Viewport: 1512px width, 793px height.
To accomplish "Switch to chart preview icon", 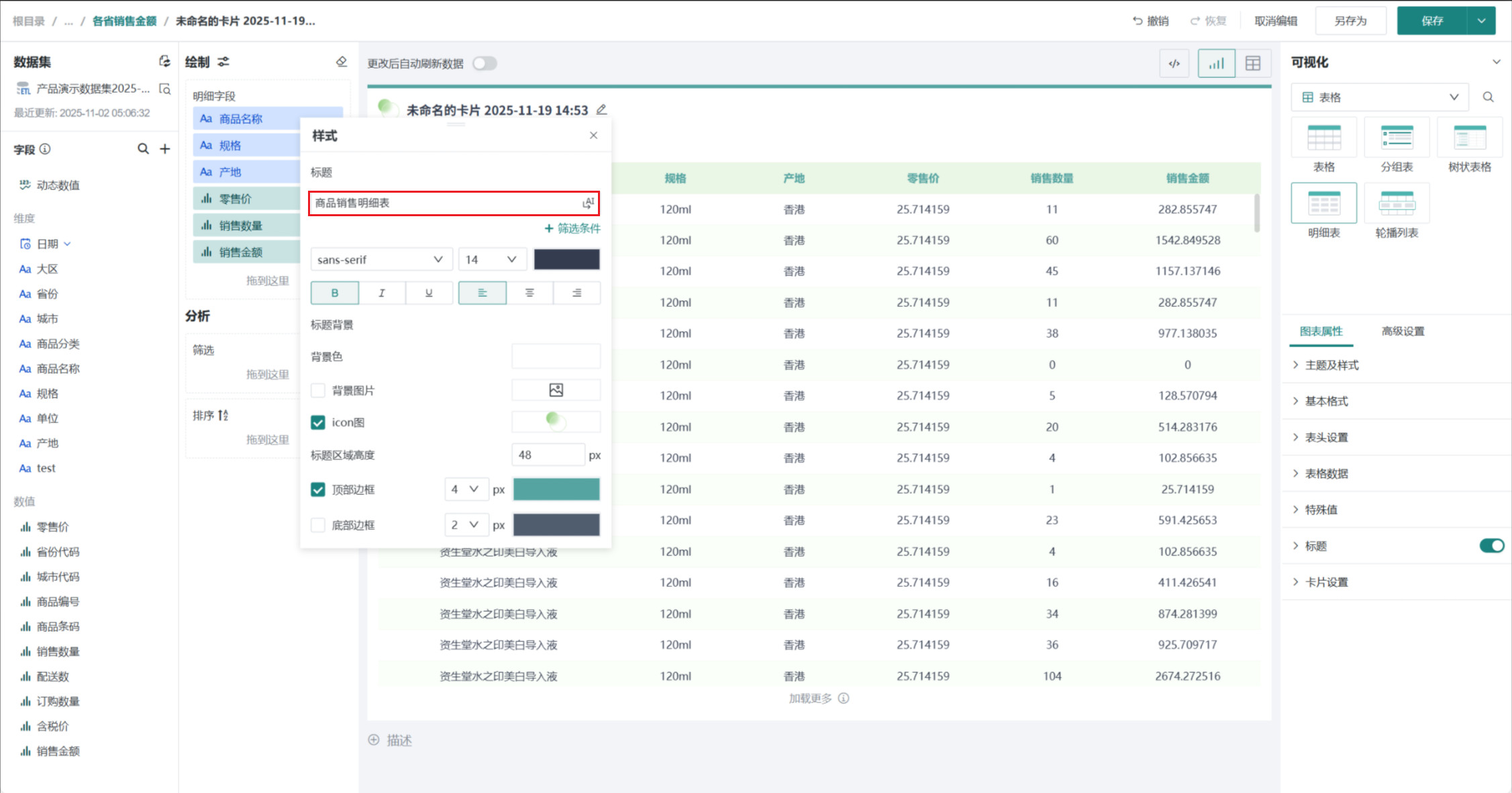I will click(x=1216, y=64).
